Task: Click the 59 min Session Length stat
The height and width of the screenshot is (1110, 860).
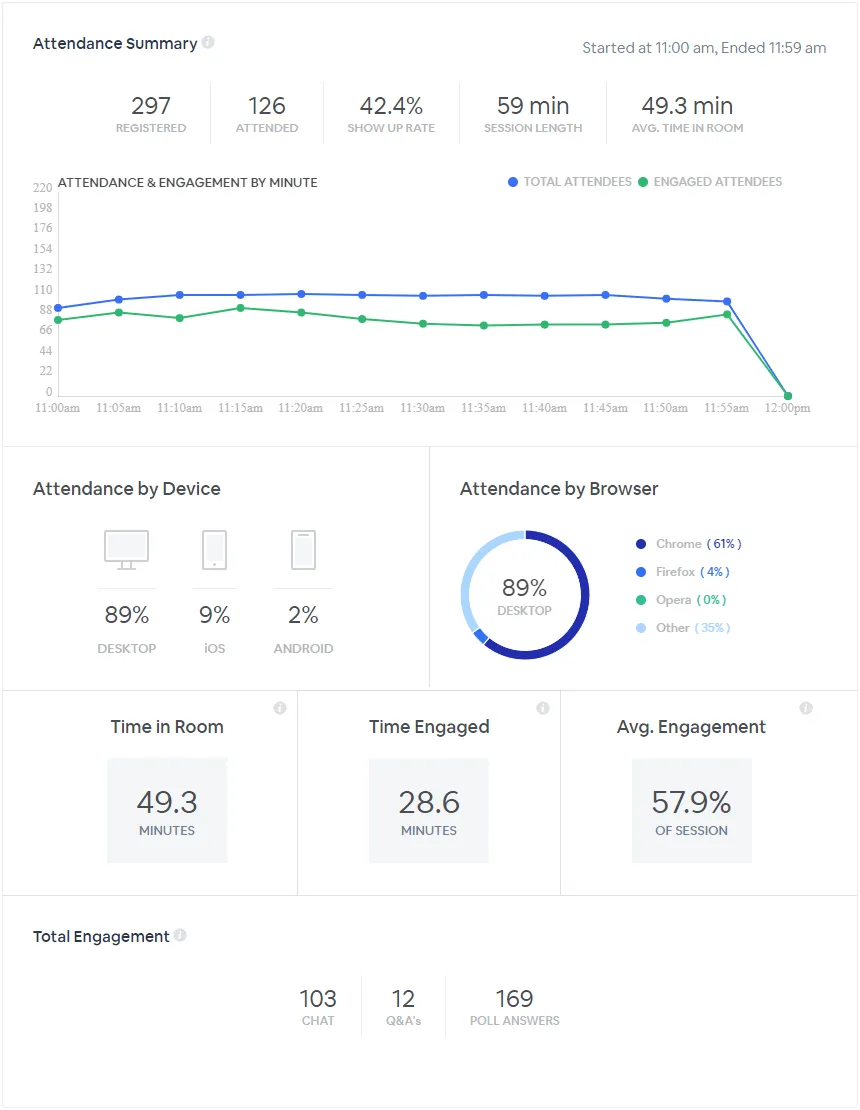Action: pyautogui.click(x=533, y=113)
